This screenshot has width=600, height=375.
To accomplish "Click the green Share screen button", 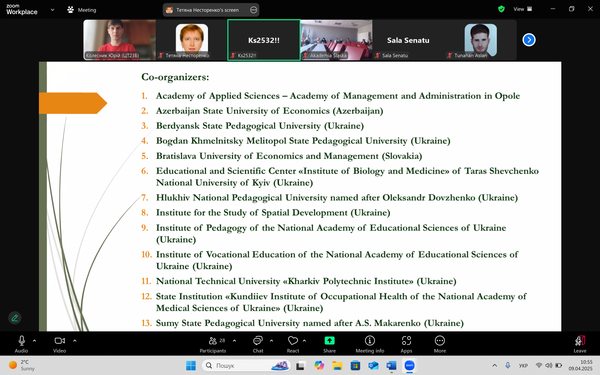I will (x=329, y=340).
